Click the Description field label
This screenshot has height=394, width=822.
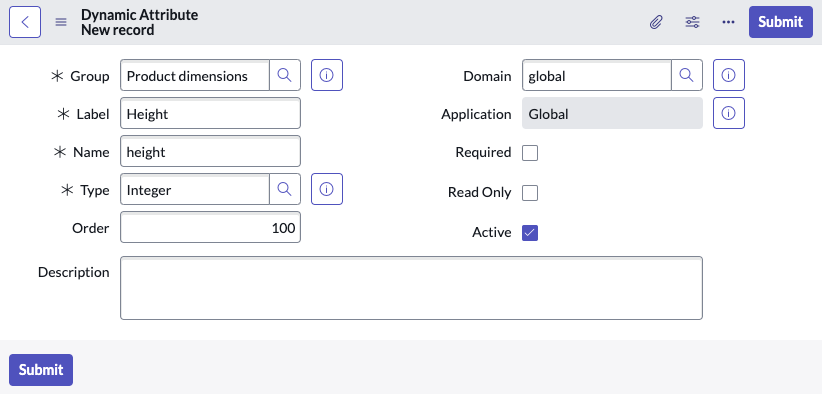73,272
